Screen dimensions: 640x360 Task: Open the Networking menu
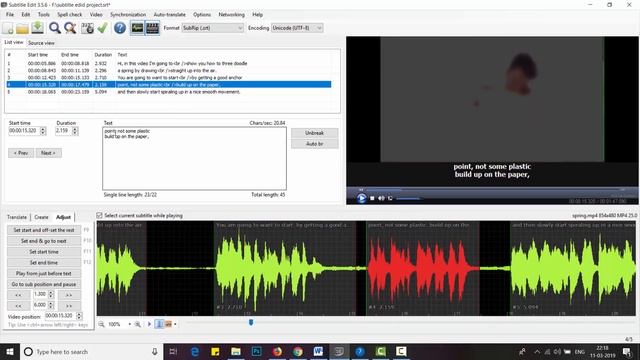(231, 14)
